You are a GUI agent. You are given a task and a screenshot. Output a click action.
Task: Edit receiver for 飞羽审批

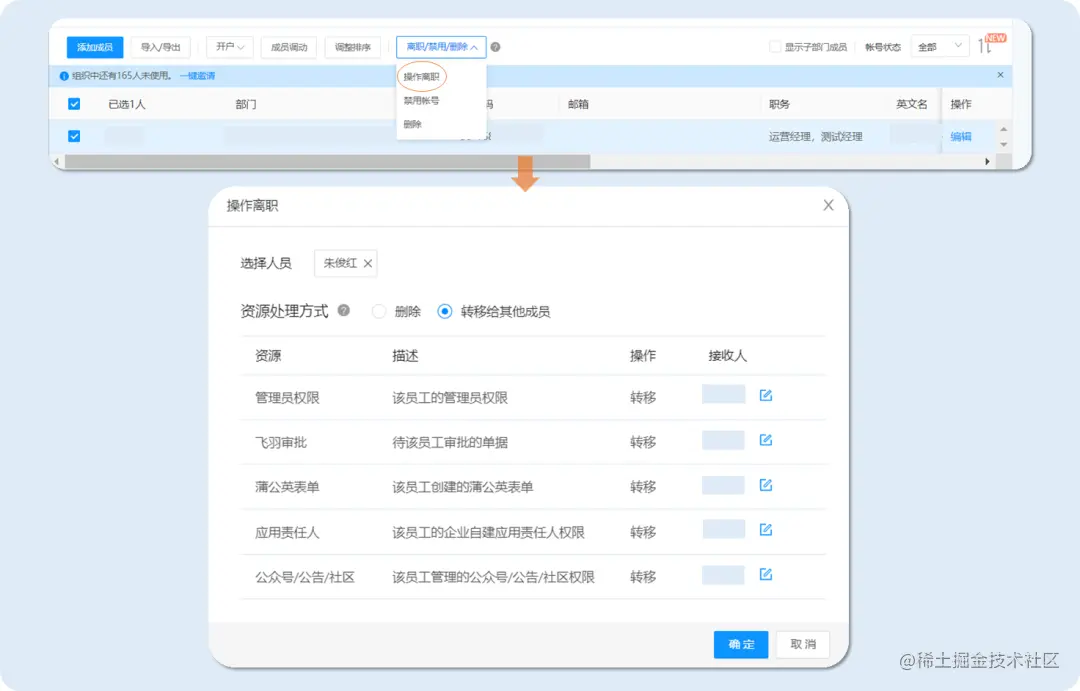tap(765, 440)
